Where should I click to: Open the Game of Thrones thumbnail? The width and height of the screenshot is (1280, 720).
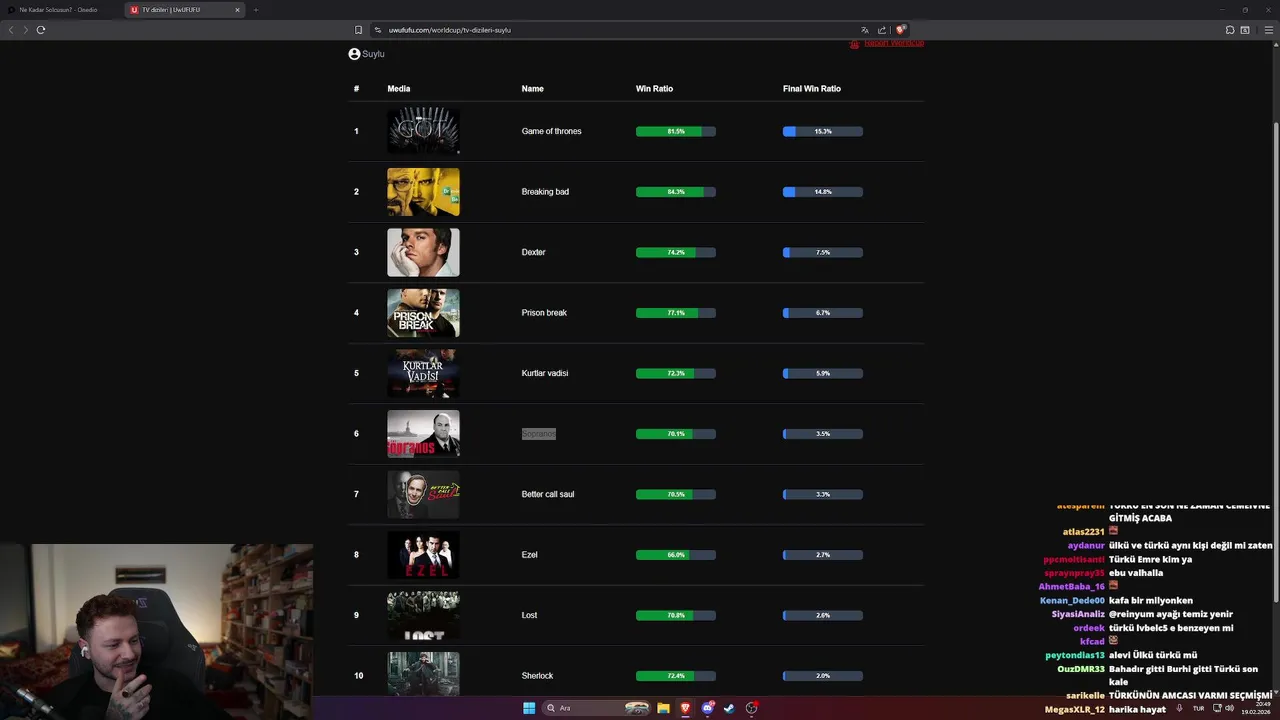pos(424,131)
